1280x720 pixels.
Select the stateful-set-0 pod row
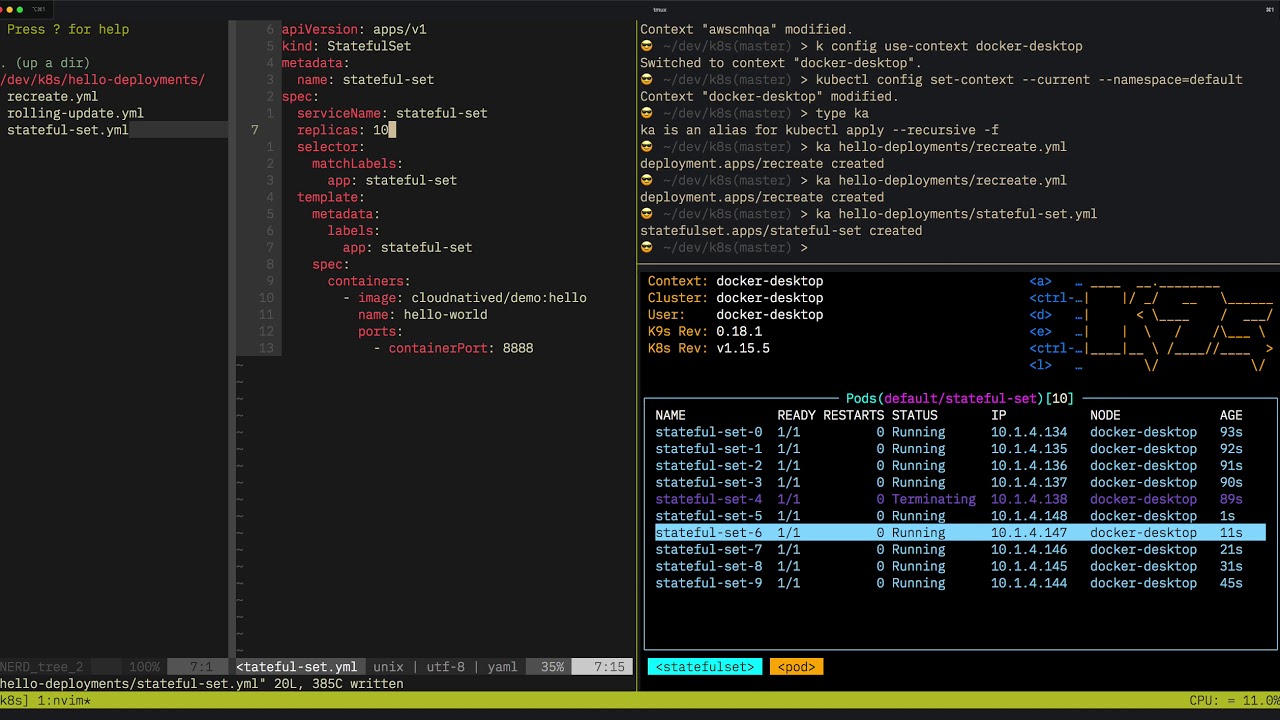pyautogui.click(x=960, y=432)
